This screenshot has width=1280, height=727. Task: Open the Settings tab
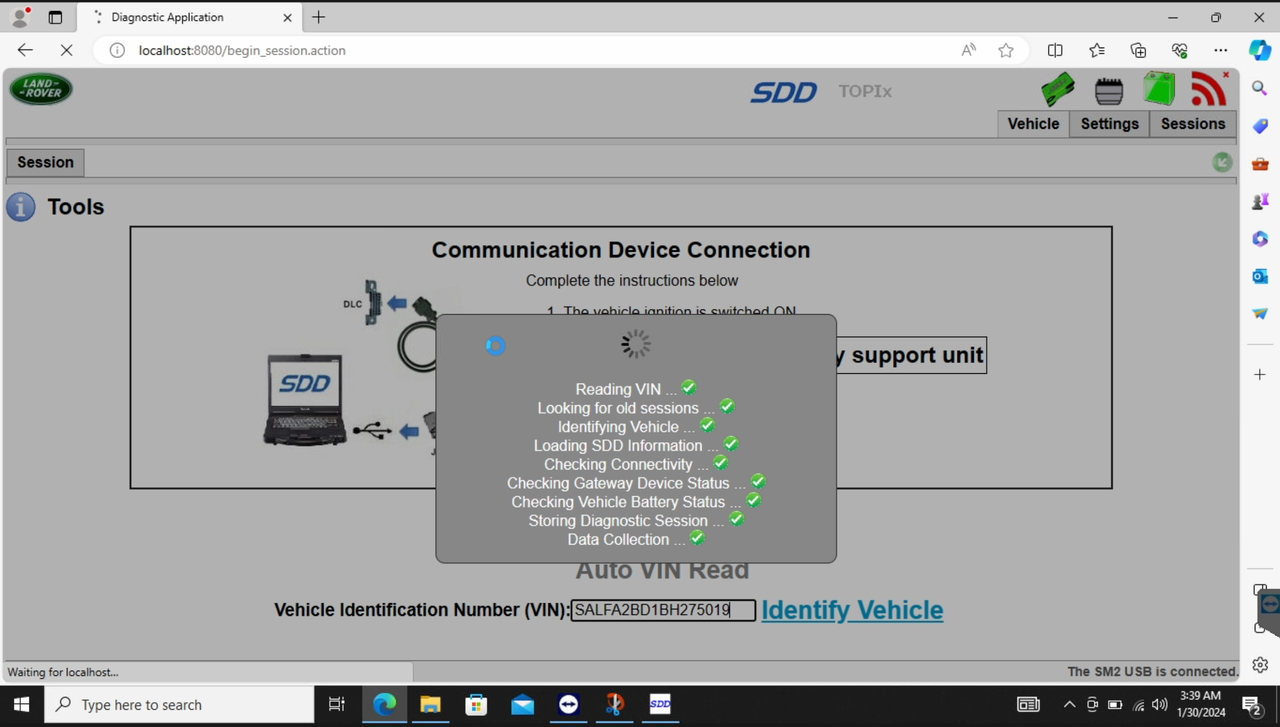1109,123
